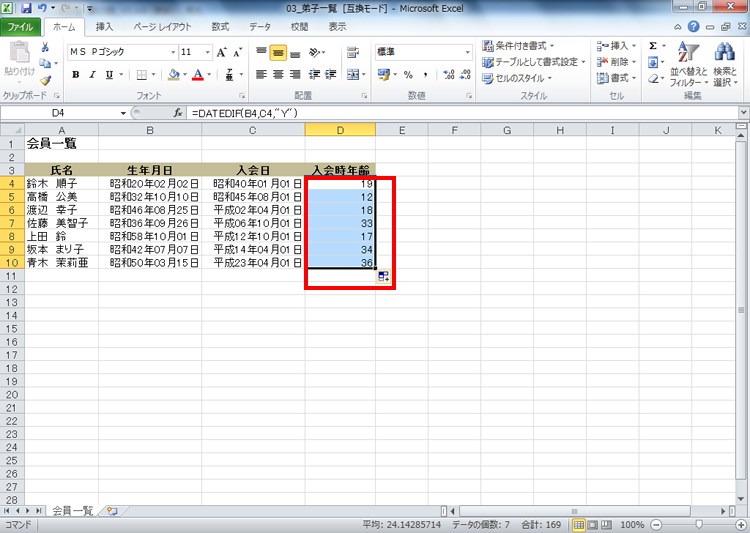Apply fill color with paint bucket
750x533 pixels.
(x=174, y=75)
